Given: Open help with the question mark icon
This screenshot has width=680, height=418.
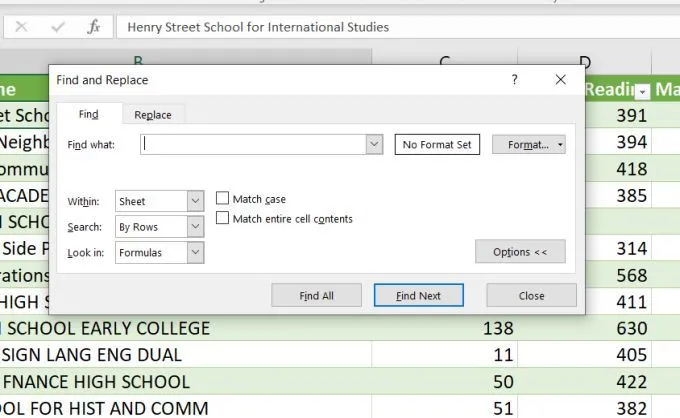Looking at the screenshot, I should point(514,80).
